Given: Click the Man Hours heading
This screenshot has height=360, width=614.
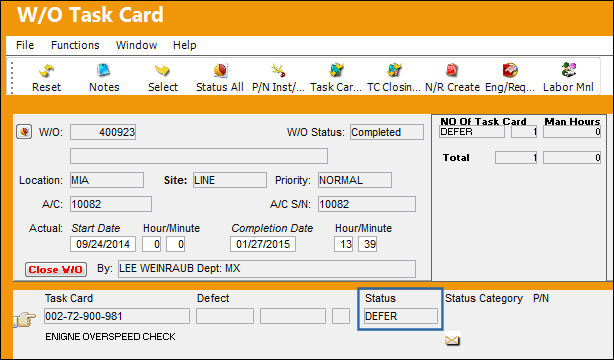Looking at the screenshot, I should pyautogui.click(x=572, y=122).
